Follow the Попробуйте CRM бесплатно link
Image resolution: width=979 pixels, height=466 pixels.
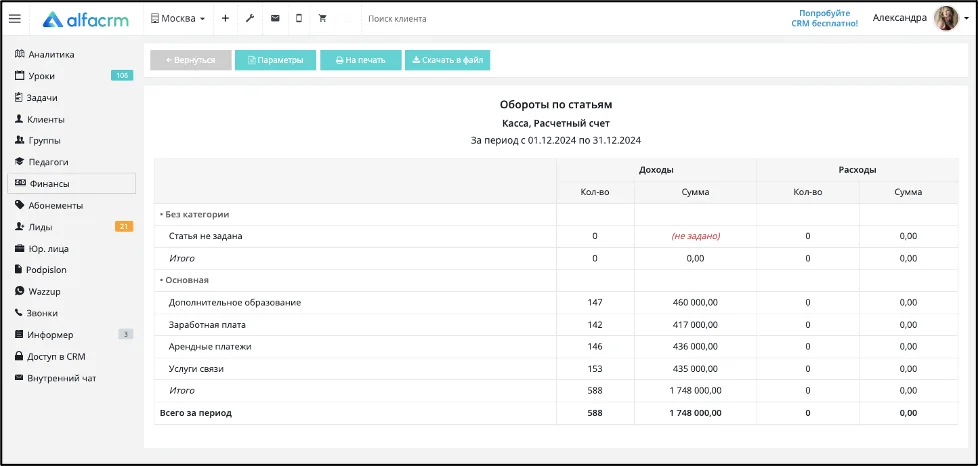coord(825,18)
